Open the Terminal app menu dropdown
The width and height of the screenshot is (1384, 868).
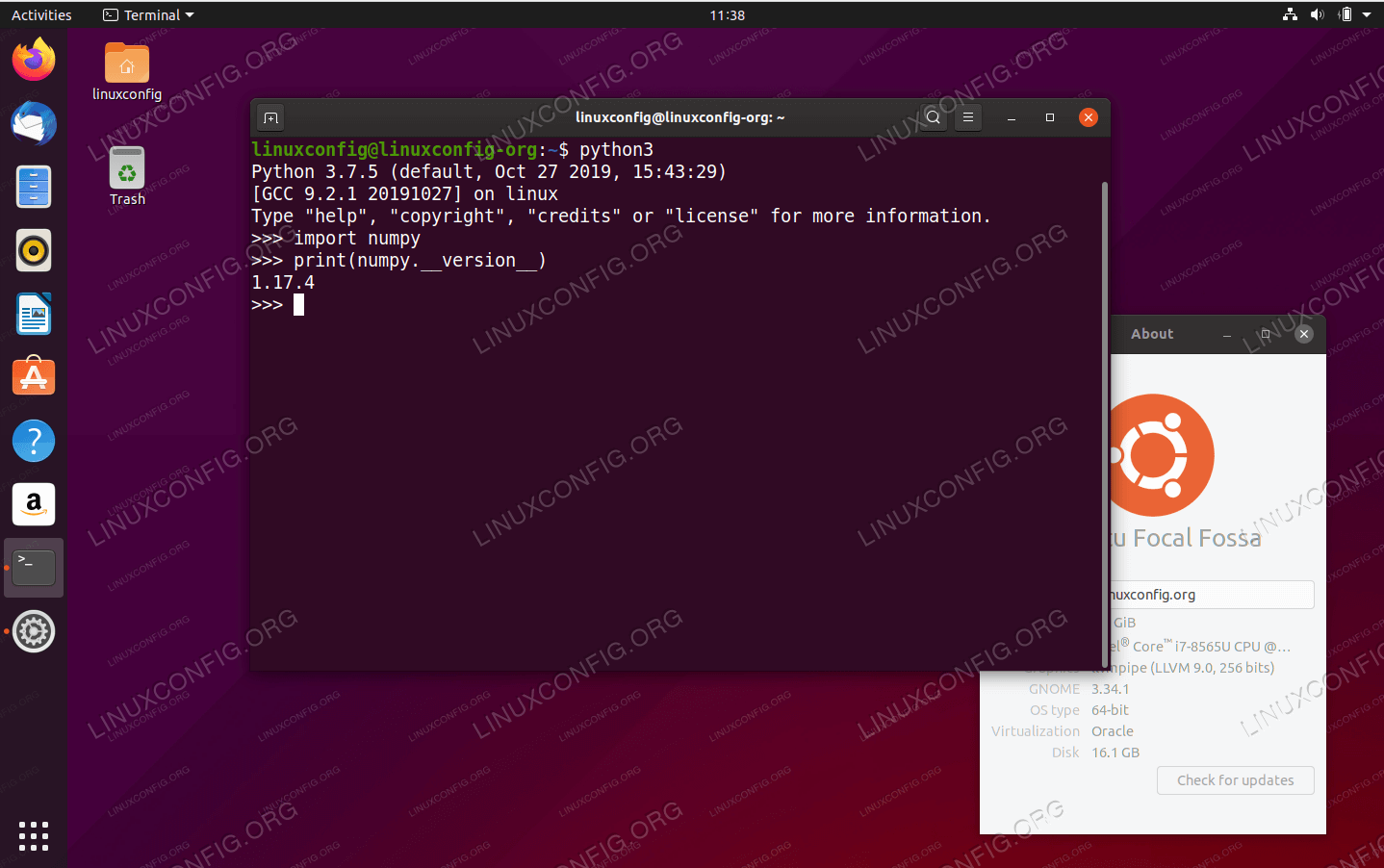point(149,15)
